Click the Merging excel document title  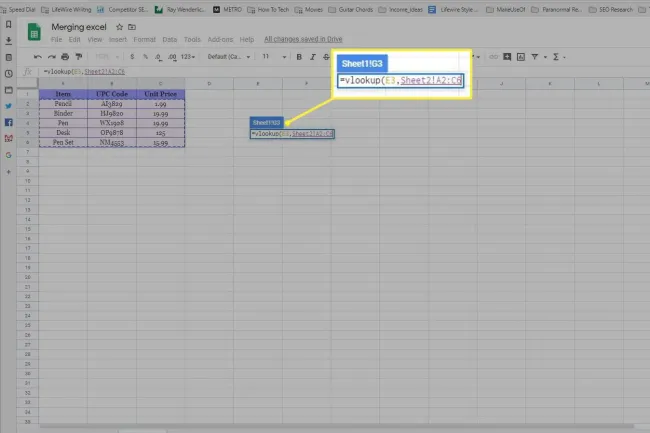pos(79,27)
